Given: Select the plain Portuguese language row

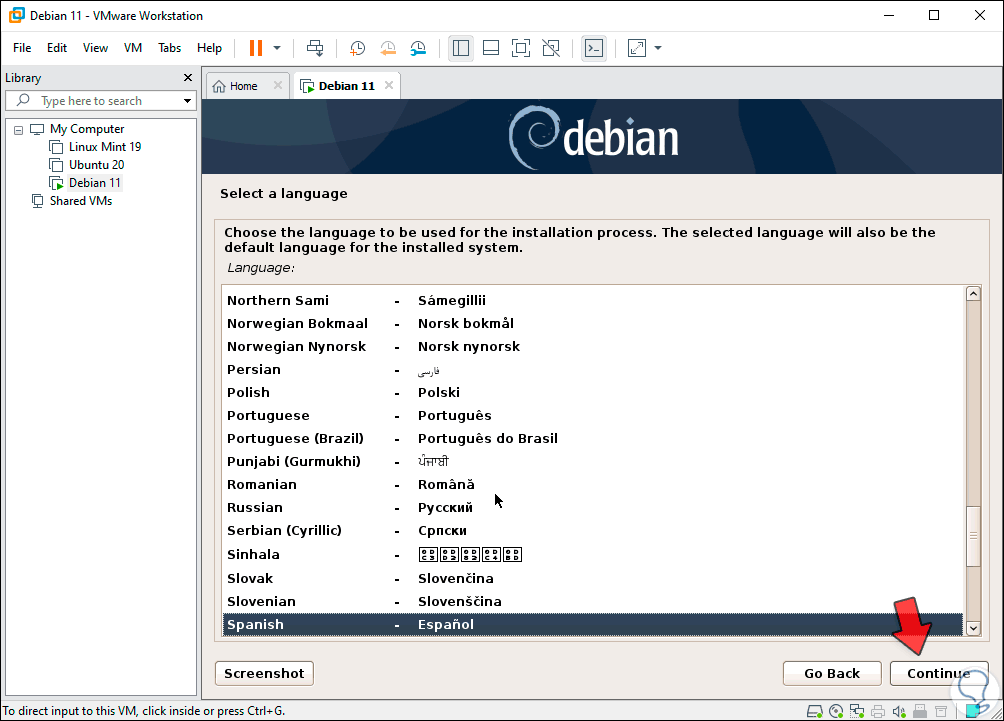Looking at the screenshot, I should (592, 416).
